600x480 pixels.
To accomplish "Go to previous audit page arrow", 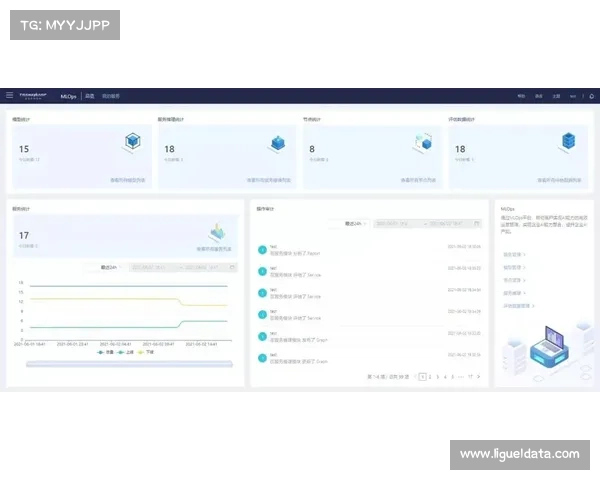I will (415, 377).
